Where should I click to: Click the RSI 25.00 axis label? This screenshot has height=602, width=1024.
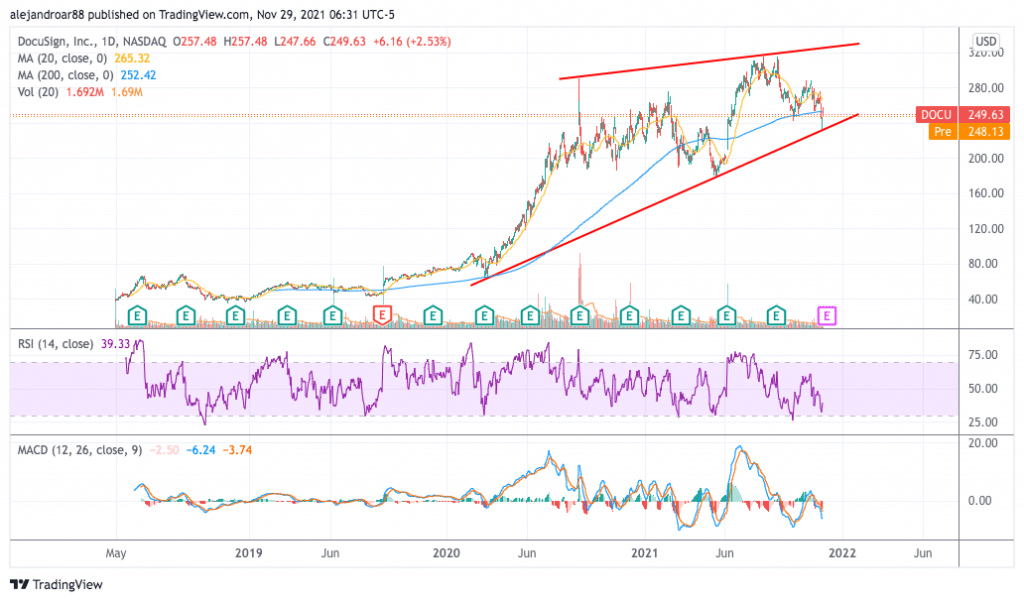(983, 422)
